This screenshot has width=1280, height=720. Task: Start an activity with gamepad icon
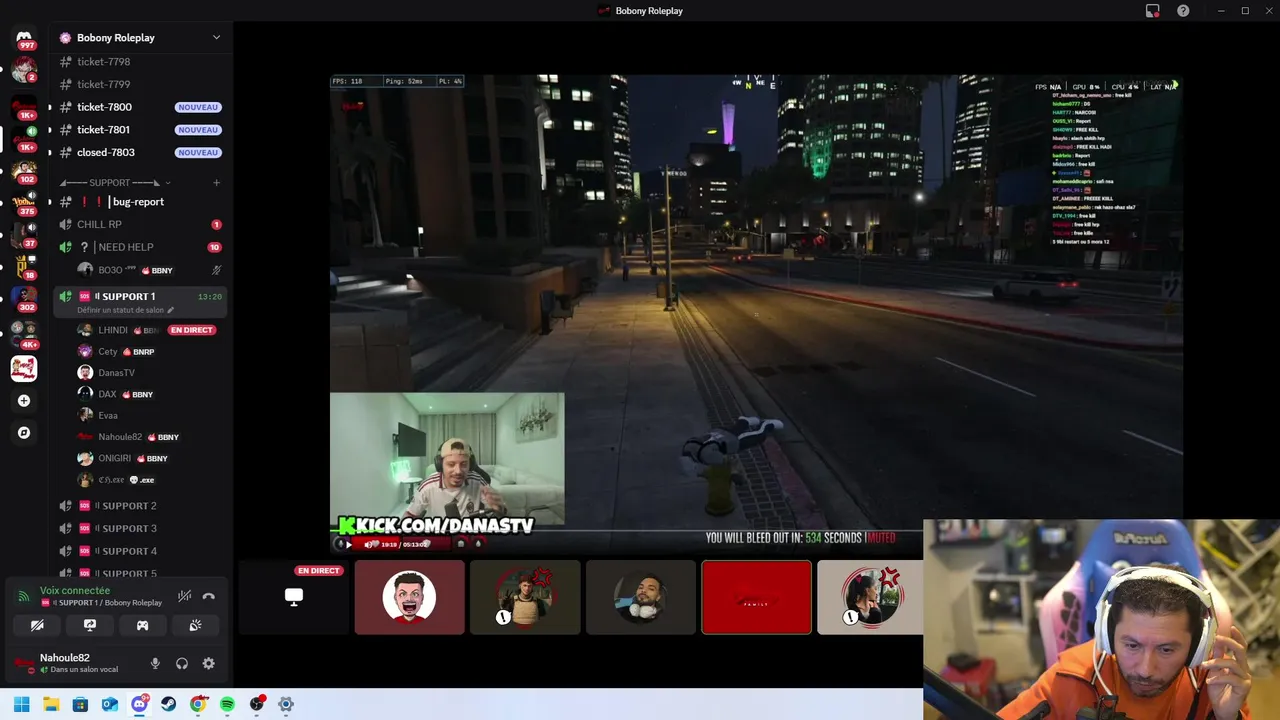tap(142, 625)
